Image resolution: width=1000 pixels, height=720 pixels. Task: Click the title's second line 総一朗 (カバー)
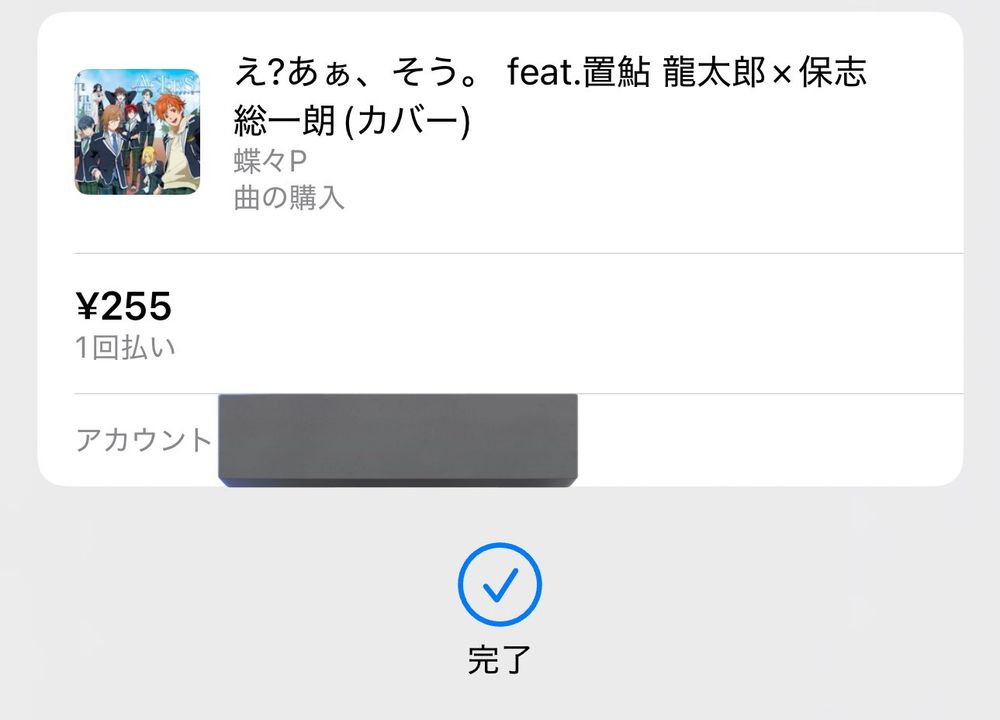coord(352,121)
